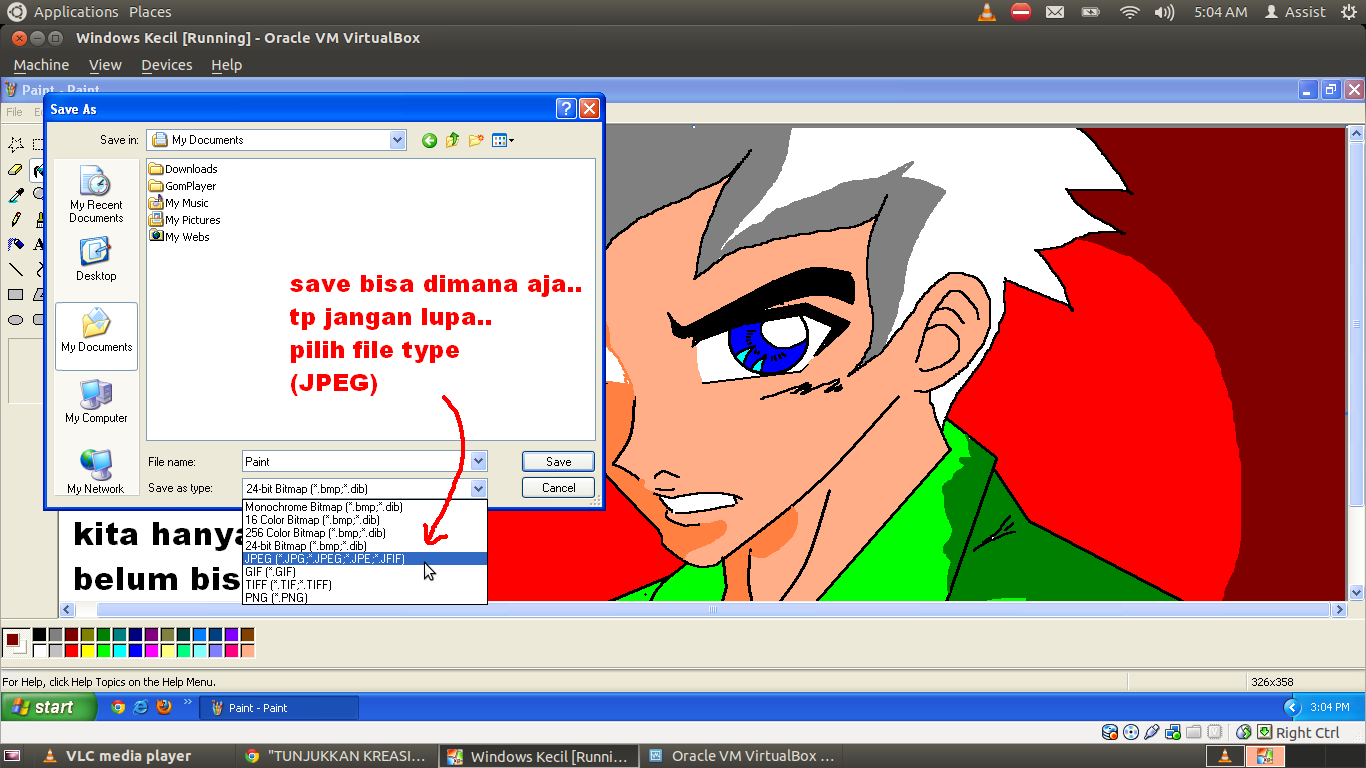Pick the red color swatch
The height and width of the screenshot is (768, 1366).
pos(71,651)
